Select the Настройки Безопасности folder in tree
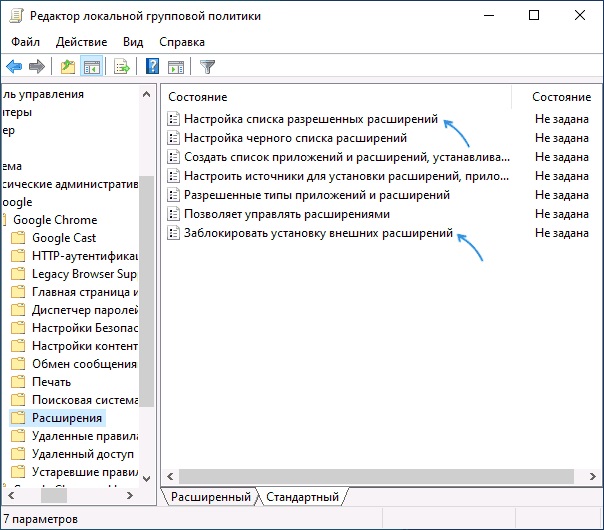This screenshot has width=604, height=530. 85,328
